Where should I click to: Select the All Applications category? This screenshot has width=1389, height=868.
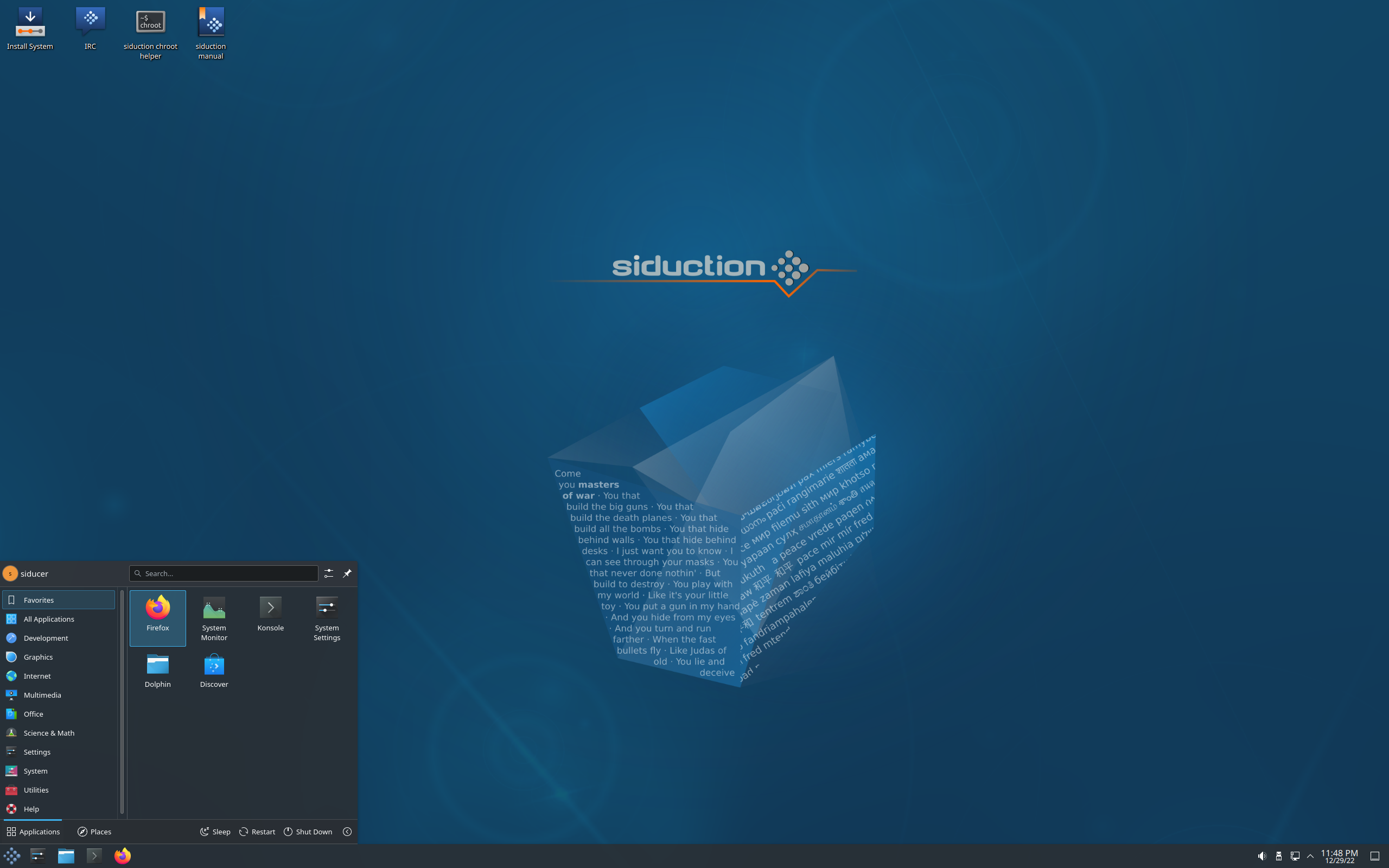tap(59, 619)
